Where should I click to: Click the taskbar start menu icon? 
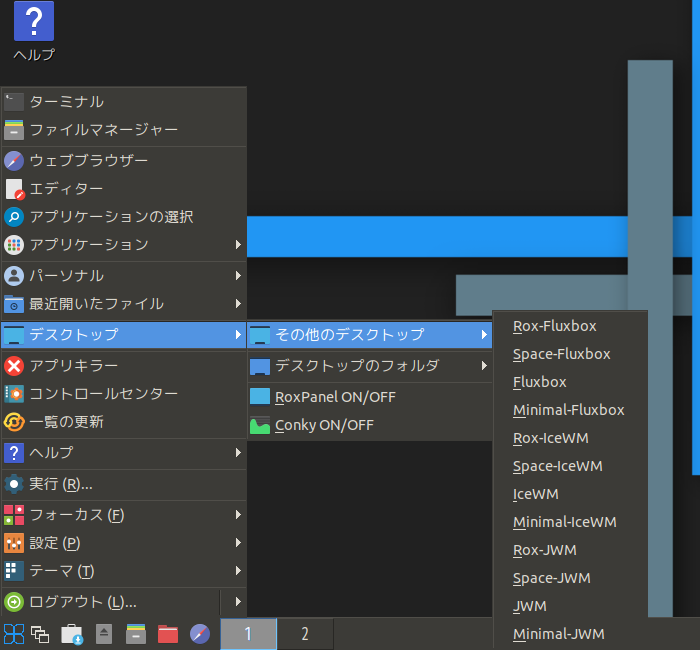pos(14,634)
